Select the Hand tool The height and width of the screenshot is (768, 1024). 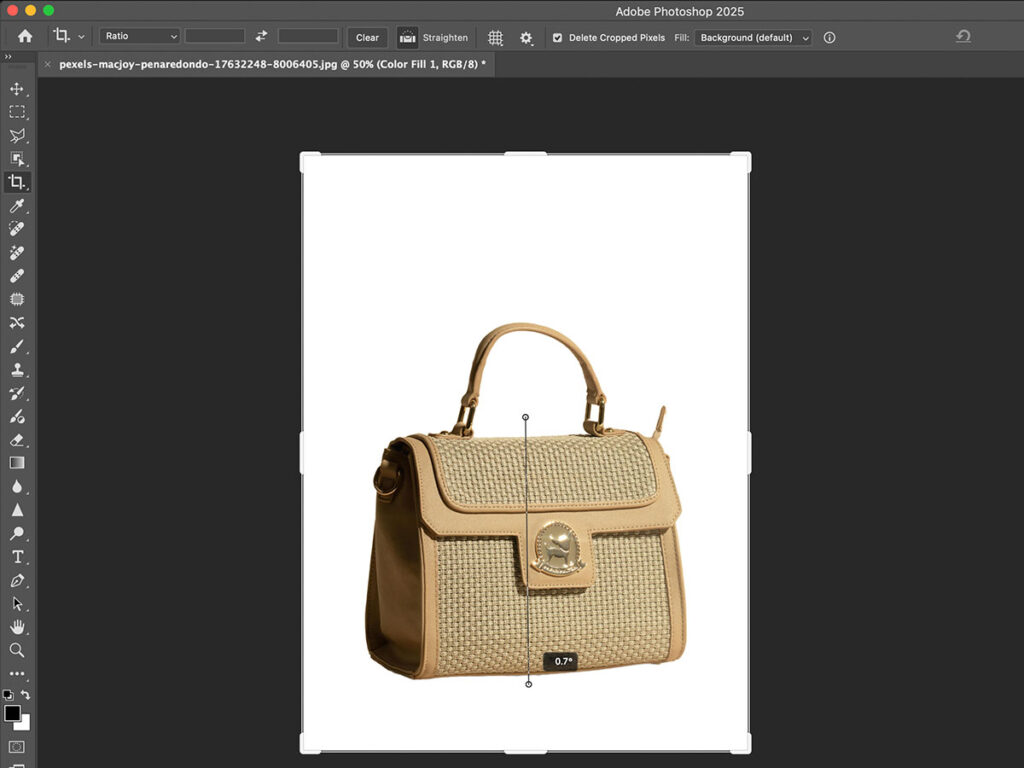[x=17, y=627]
